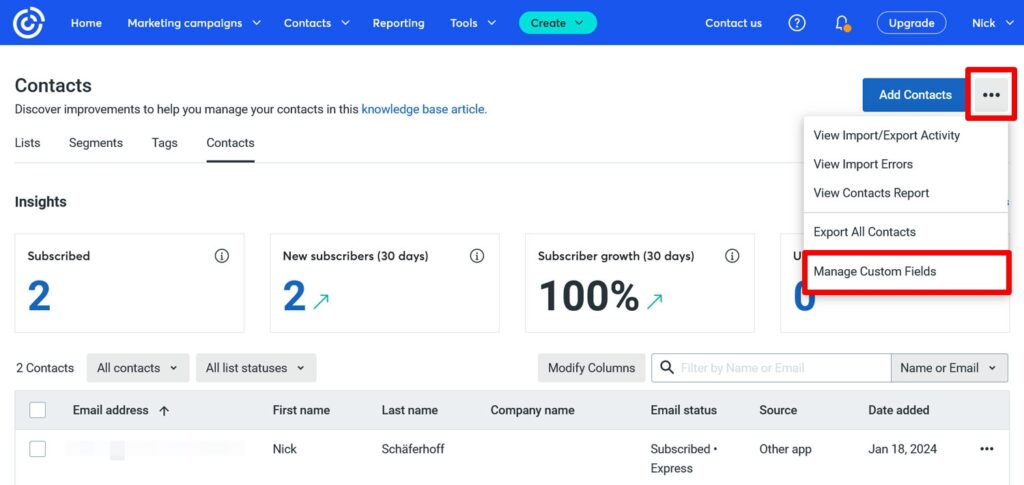This screenshot has width=1024, height=485.
Task: Check the box for Nick Schäferhoff's row
Action: 38,449
